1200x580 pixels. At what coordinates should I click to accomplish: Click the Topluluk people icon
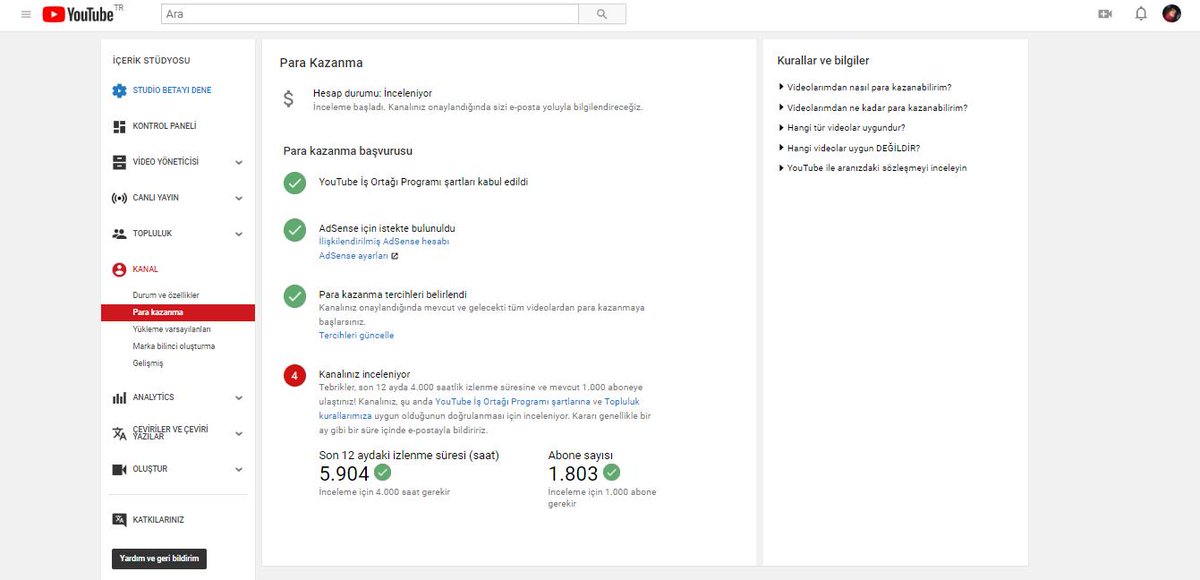(119, 233)
